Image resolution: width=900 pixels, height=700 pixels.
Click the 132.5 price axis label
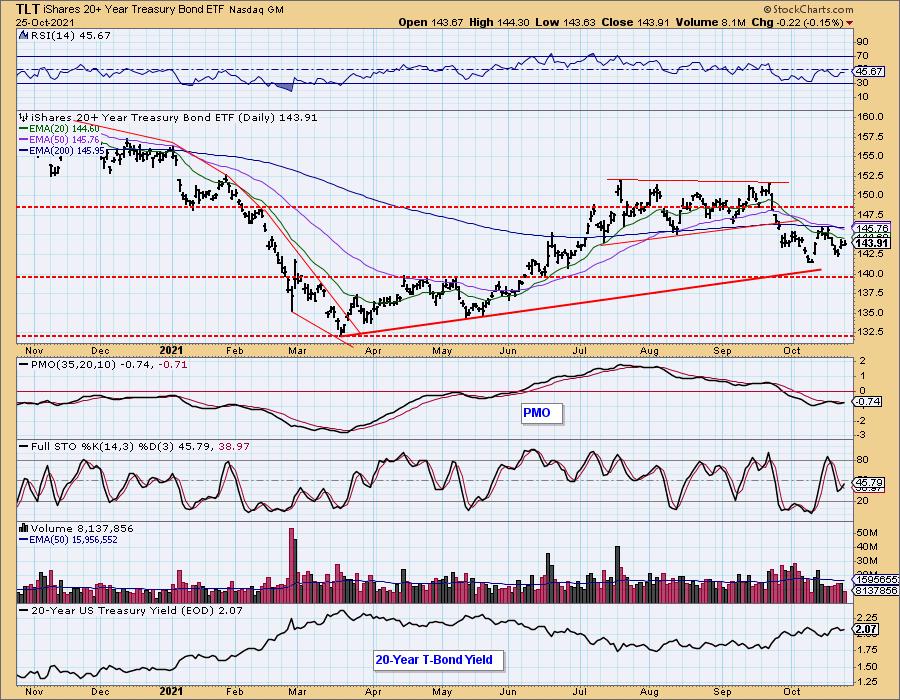tap(870, 332)
